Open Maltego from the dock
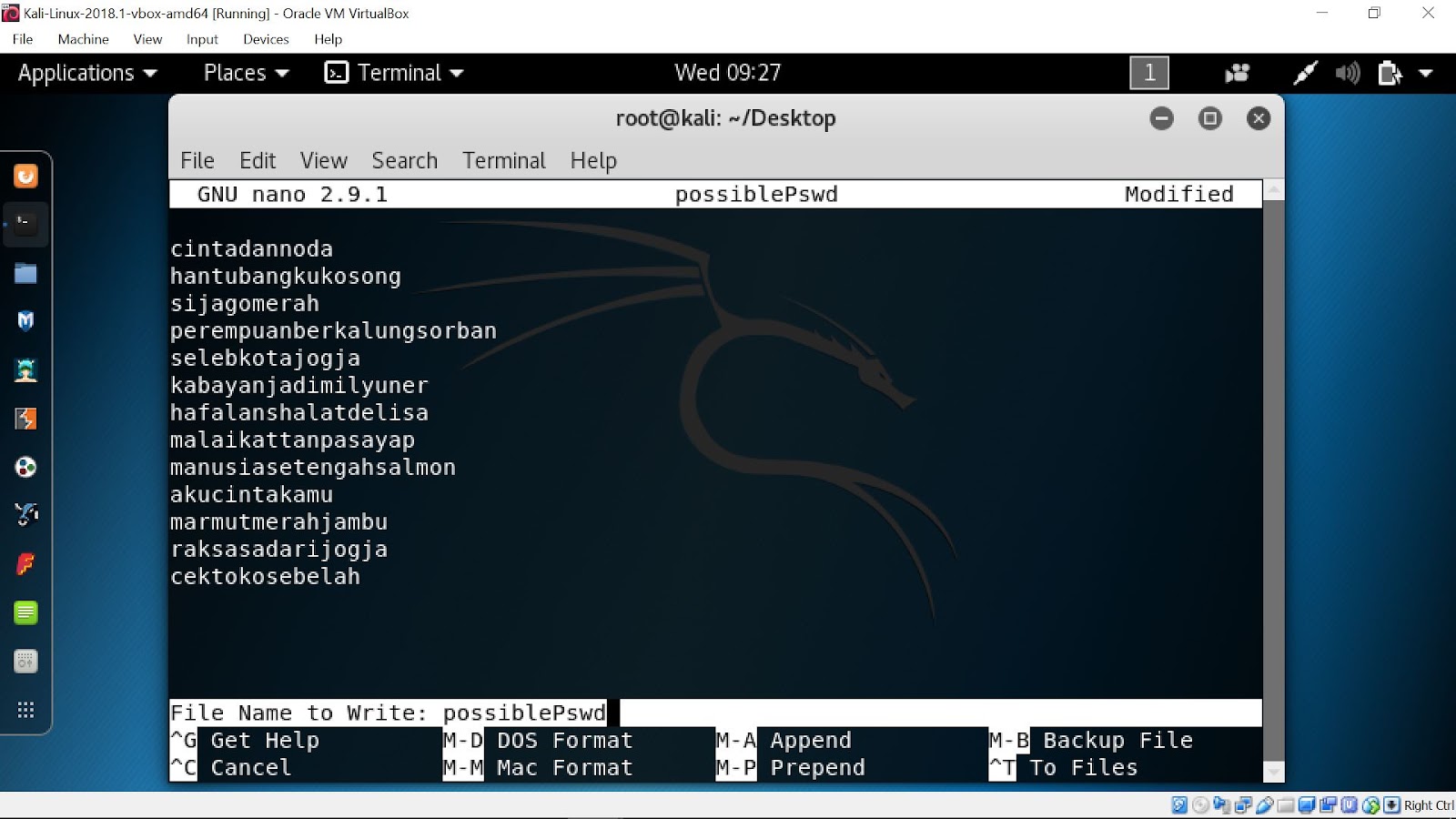 coord(25,467)
